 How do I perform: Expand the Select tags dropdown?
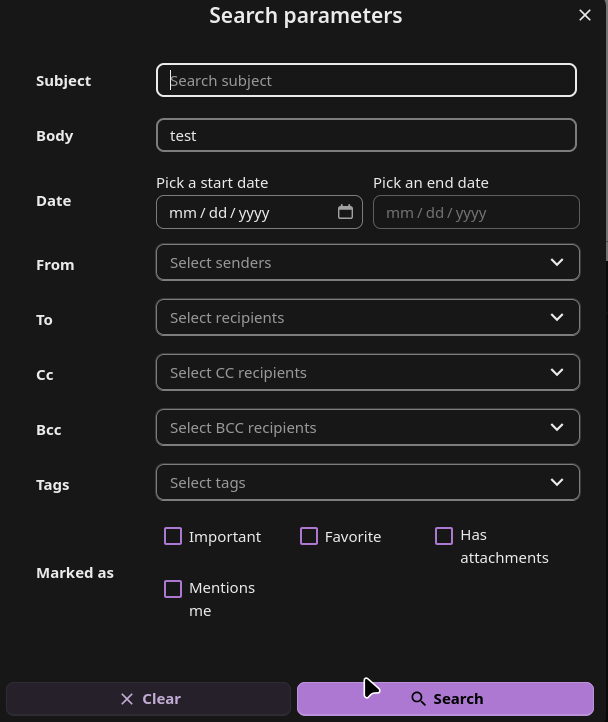(x=368, y=482)
